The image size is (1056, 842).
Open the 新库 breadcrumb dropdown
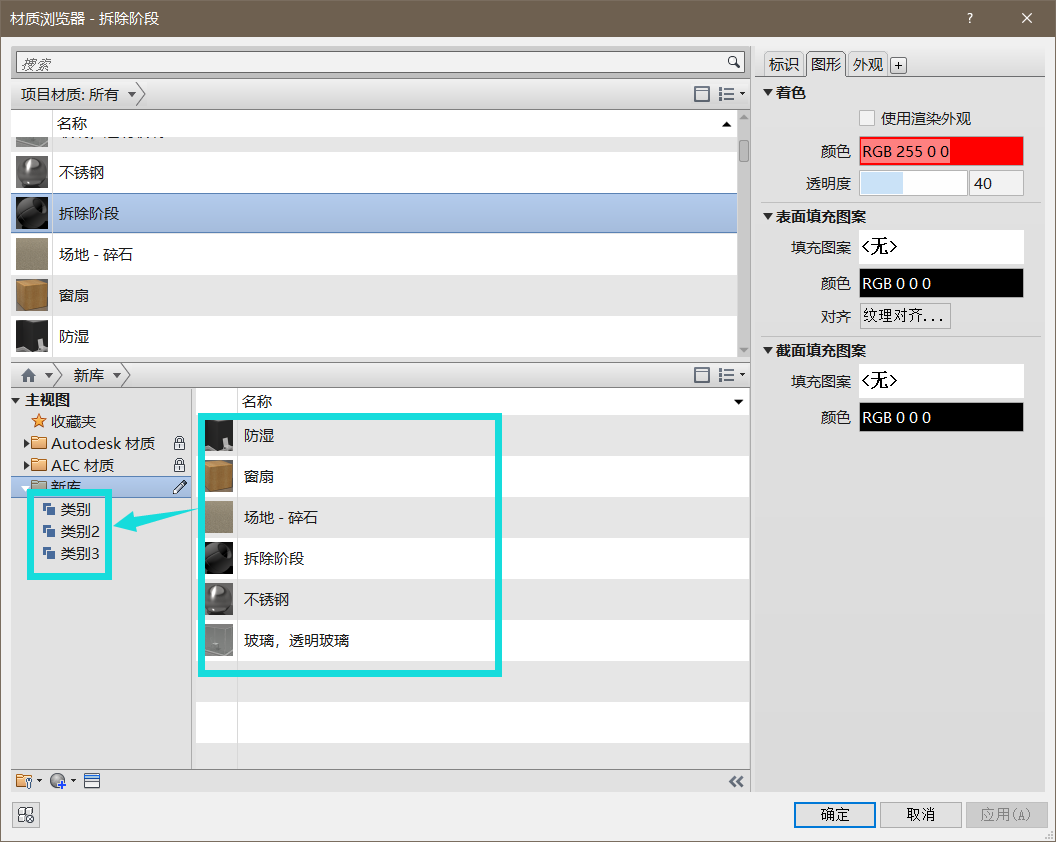click(x=117, y=375)
